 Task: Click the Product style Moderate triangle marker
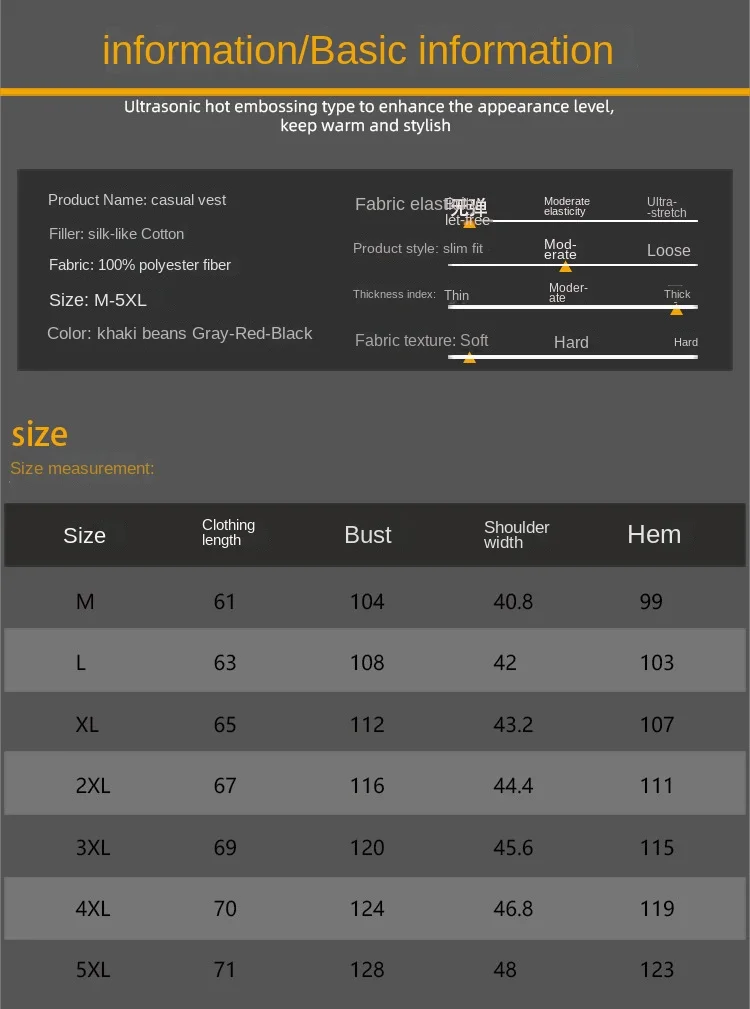pyautogui.click(x=566, y=266)
